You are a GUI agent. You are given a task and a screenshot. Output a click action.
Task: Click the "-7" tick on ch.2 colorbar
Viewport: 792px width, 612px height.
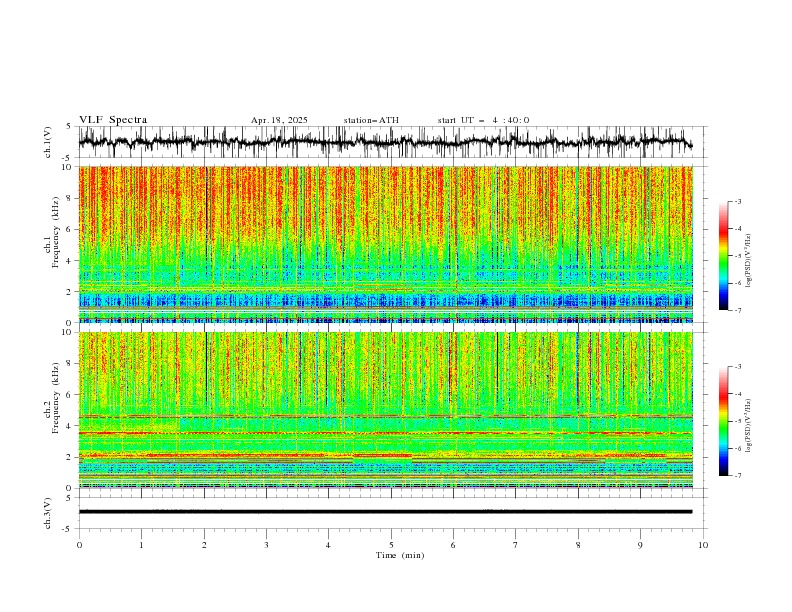point(738,475)
